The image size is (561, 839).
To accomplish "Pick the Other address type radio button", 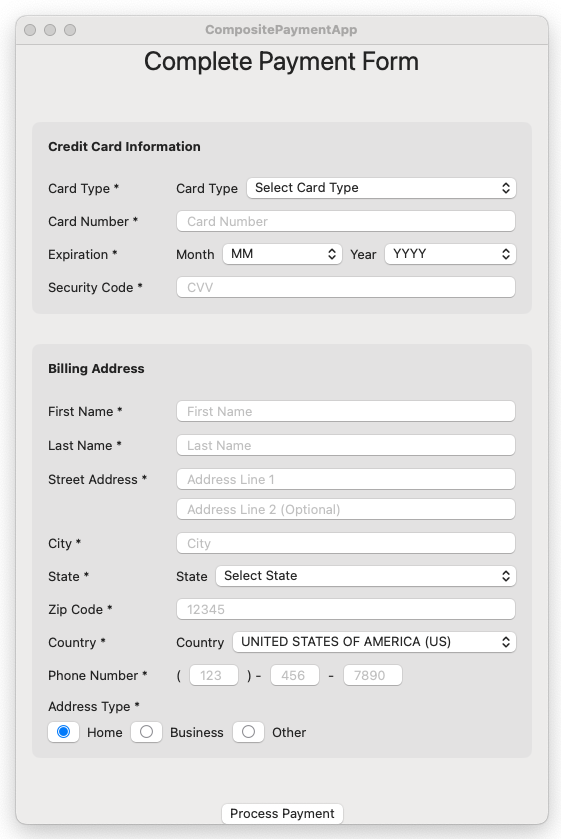I will (248, 732).
